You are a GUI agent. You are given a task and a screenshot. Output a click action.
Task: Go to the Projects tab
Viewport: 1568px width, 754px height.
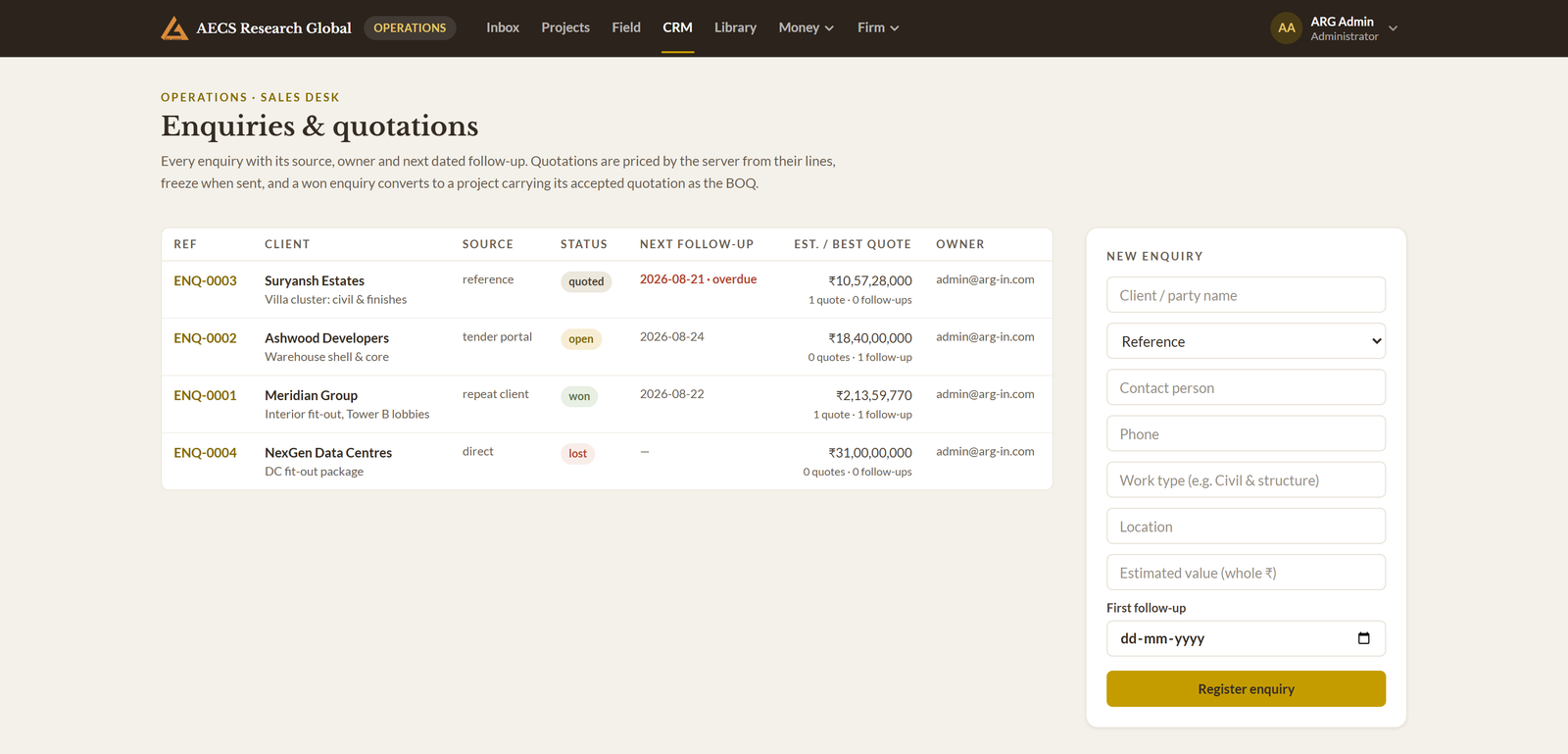(565, 27)
